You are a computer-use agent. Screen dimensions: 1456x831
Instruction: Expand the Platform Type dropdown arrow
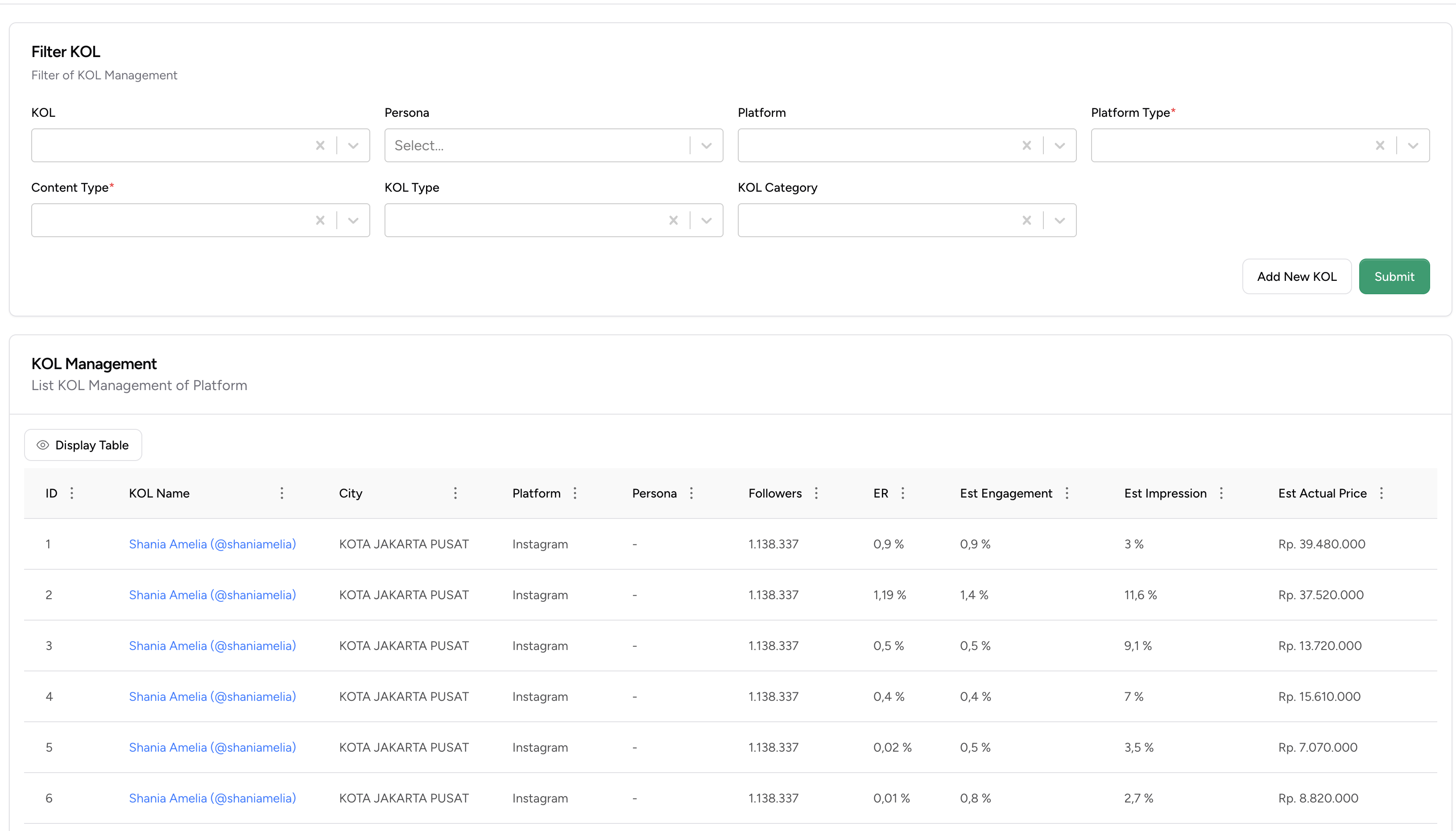point(1413,145)
